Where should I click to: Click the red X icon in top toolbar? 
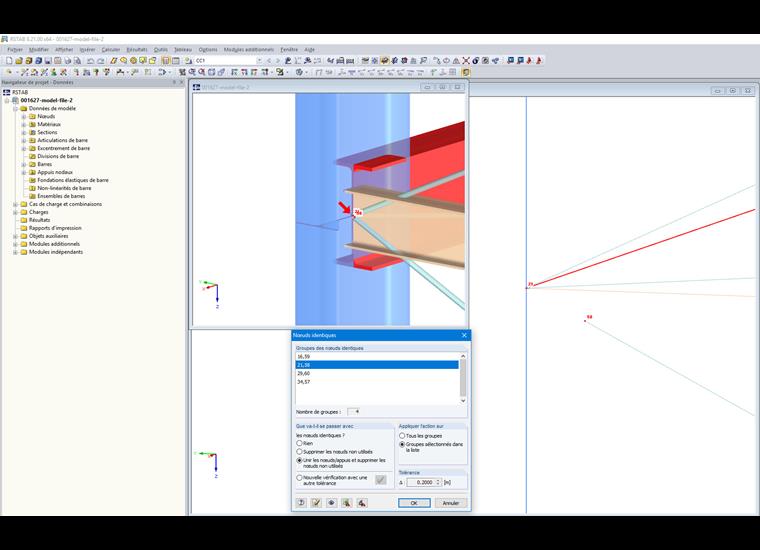[466, 61]
